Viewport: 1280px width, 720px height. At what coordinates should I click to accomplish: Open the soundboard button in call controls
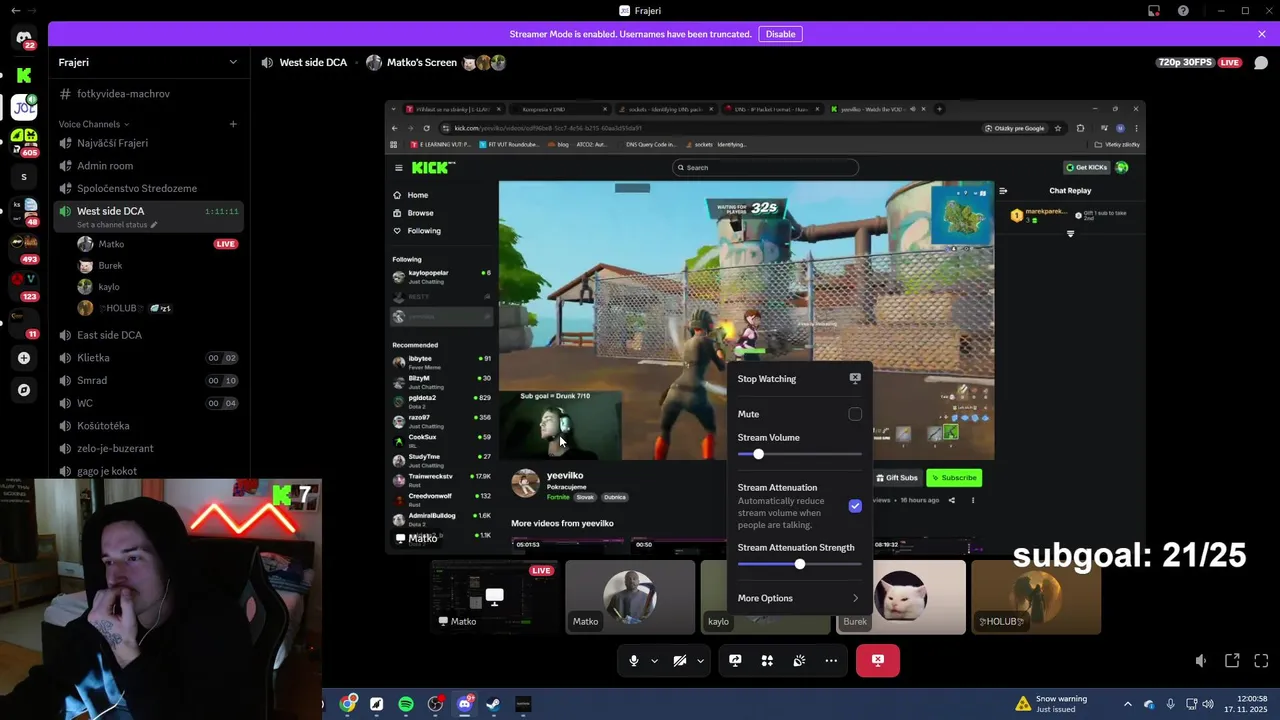point(799,661)
